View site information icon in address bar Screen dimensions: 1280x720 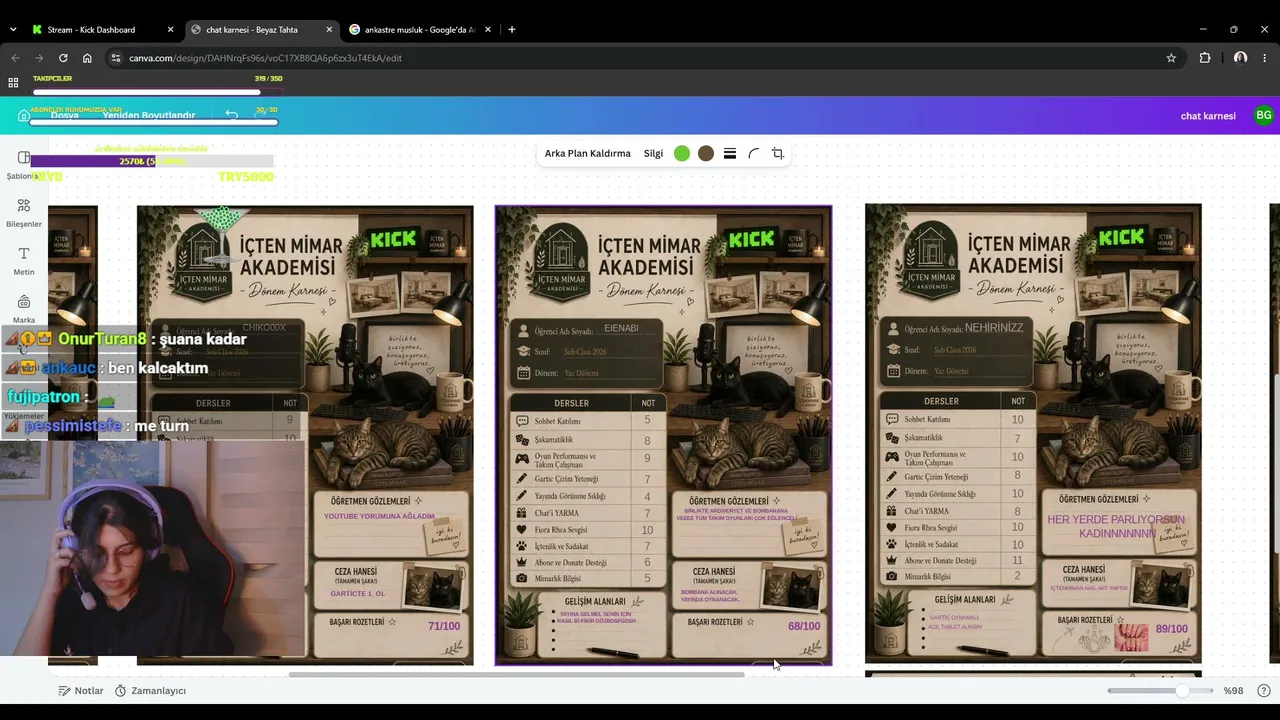(x=116, y=58)
